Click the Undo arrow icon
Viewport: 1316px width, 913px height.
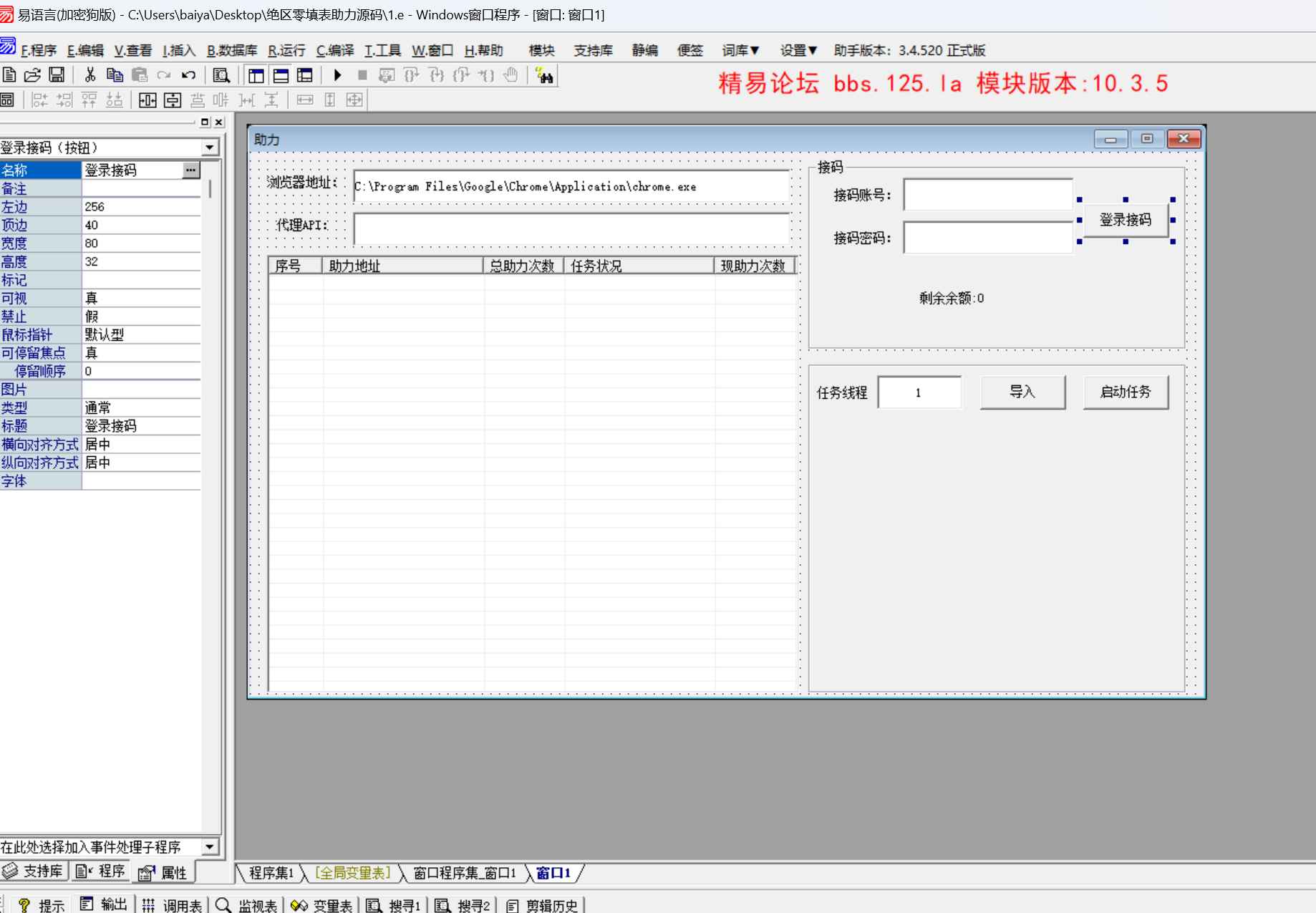(x=189, y=75)
